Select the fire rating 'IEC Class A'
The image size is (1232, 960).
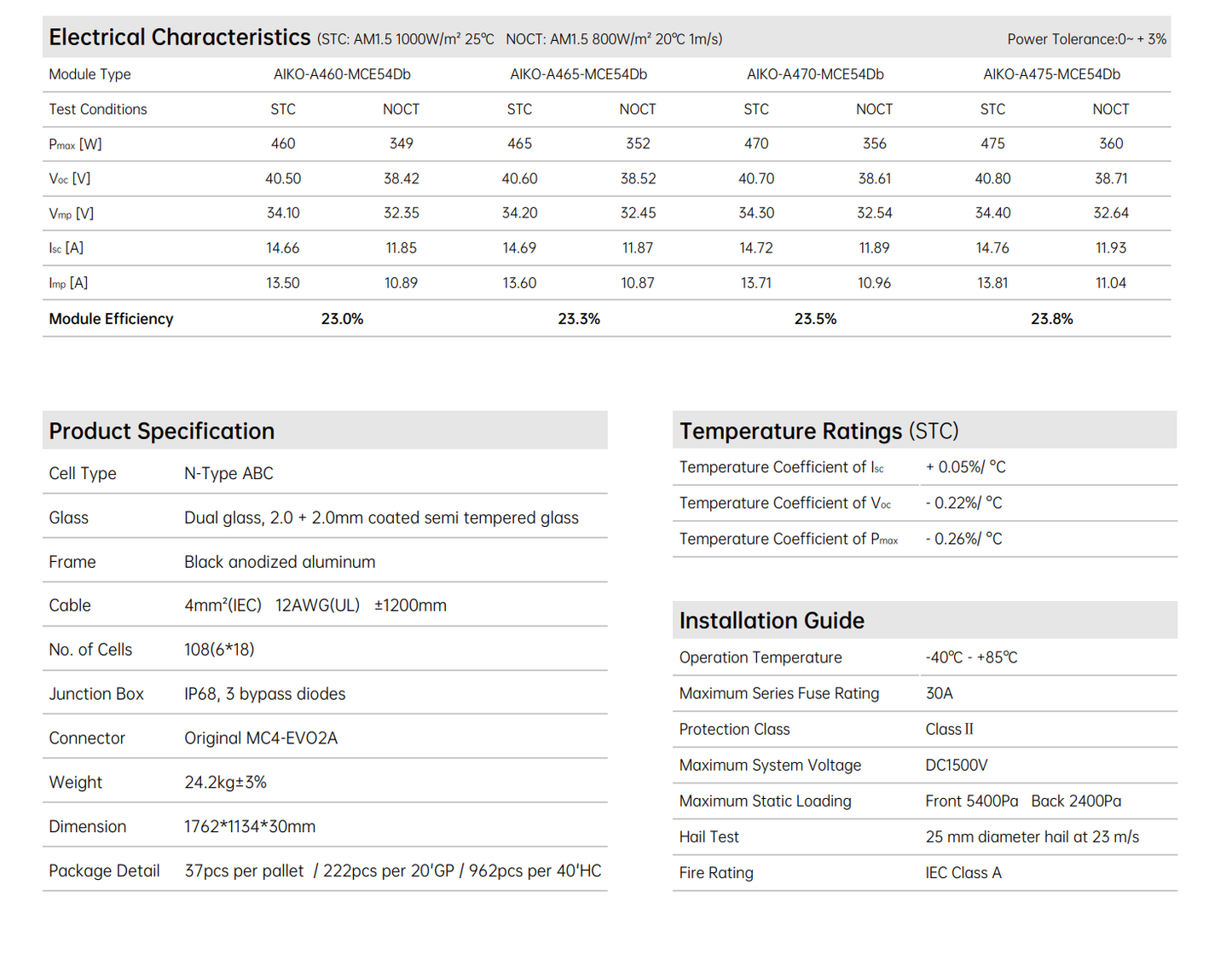pyautogui.click(x=963, y=873)
